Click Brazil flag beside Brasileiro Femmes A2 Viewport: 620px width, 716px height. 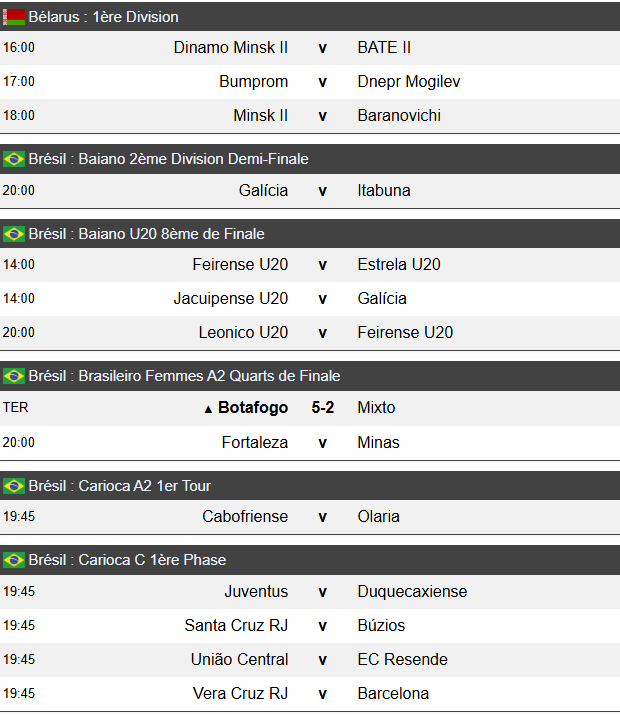(14, 376)
